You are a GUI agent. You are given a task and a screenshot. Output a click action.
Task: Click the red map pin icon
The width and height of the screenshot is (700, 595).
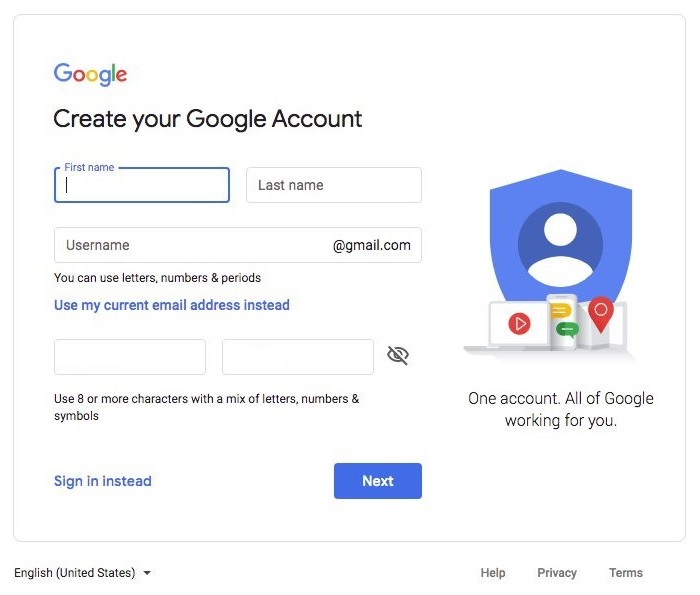tap(601, 314)
